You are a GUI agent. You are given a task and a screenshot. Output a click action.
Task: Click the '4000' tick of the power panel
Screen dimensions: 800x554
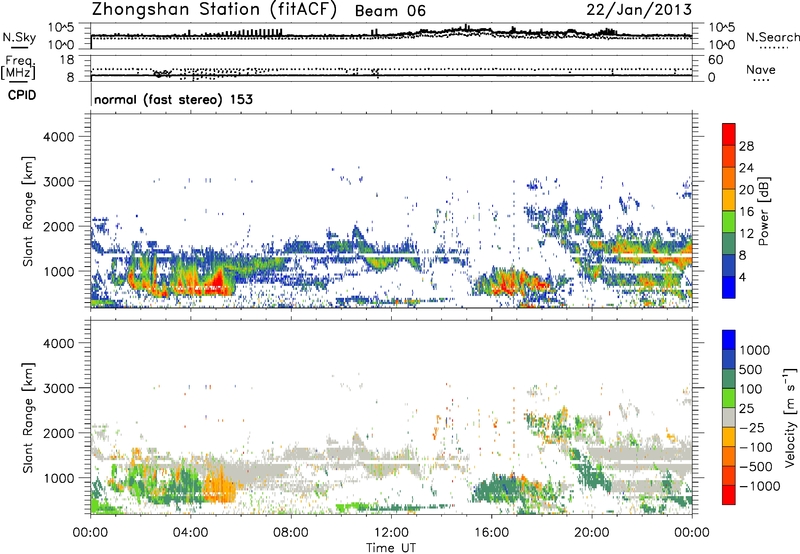coord(58,137)
